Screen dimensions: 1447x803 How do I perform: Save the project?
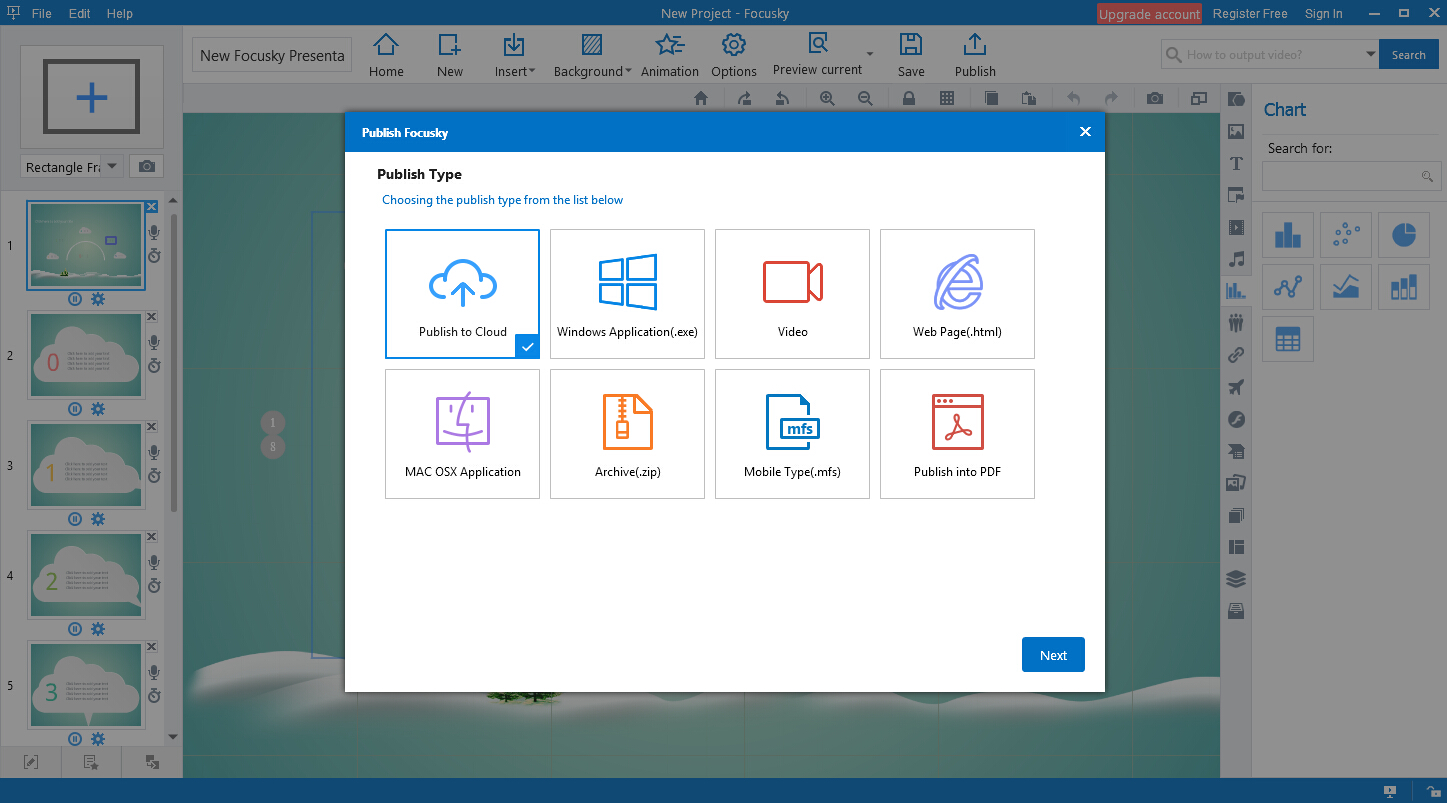(x=911, y=55)
